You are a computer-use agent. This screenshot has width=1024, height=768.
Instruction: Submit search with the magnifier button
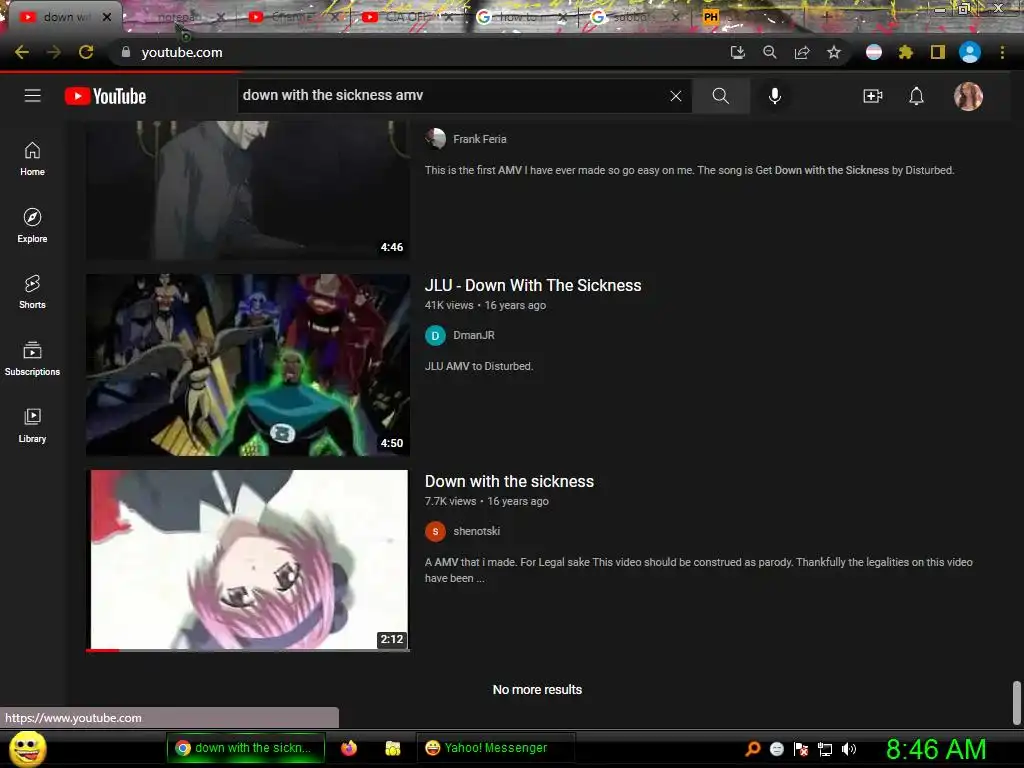(720, 96)
